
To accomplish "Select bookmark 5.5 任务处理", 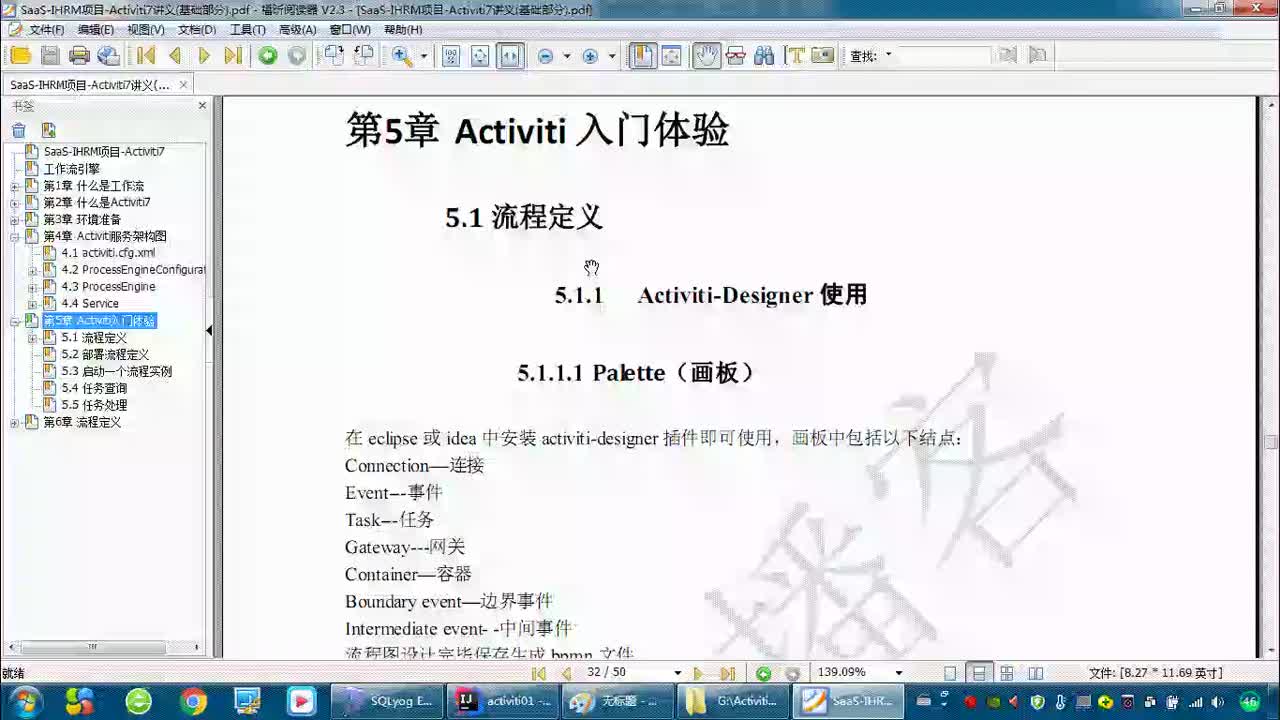I will [94, 406].
